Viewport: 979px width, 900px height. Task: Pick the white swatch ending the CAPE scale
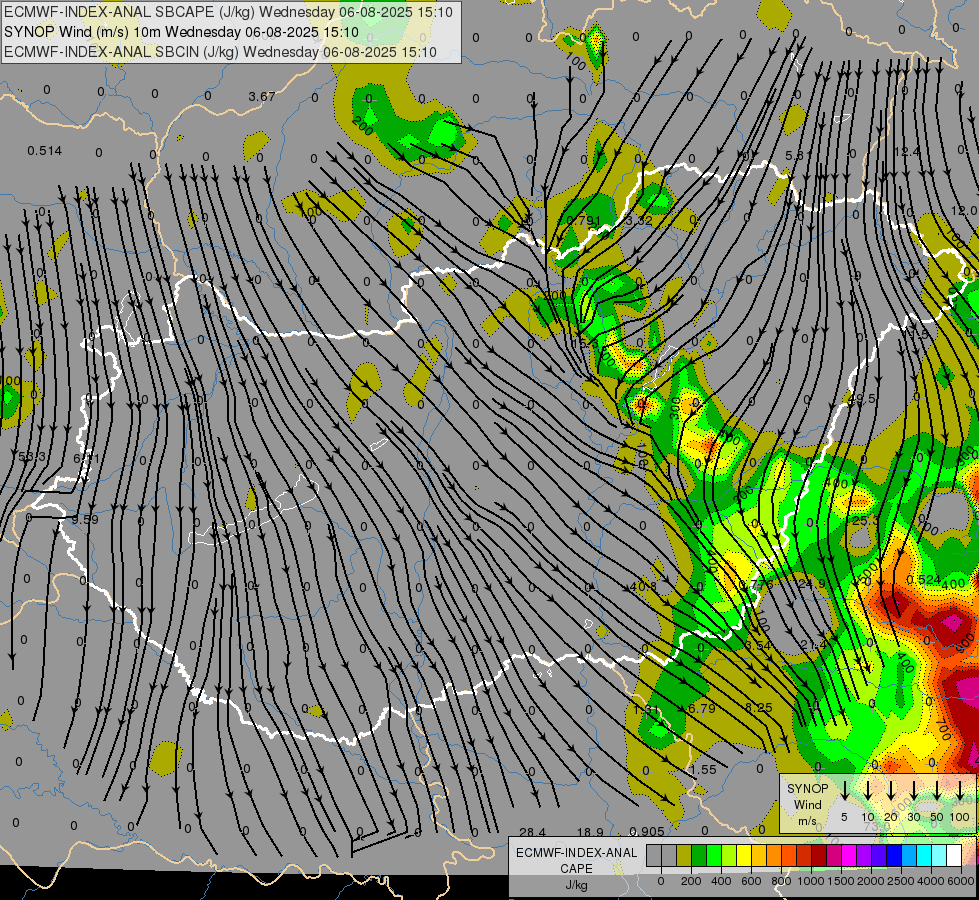pyautogui.click(x=954, y=855)
